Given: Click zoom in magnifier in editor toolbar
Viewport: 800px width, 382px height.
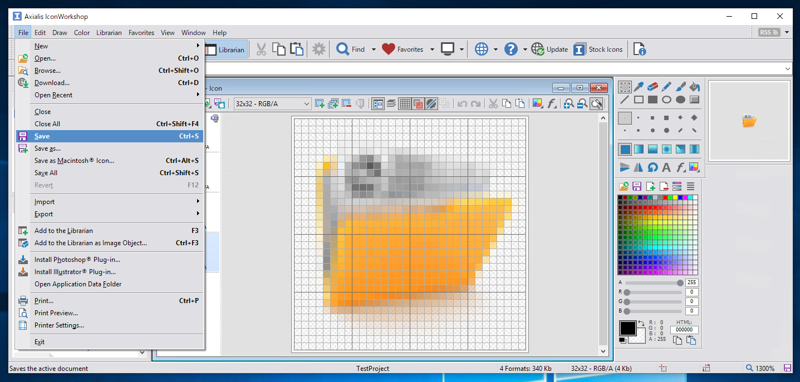Looking at the screenshot, I should 569,104.
